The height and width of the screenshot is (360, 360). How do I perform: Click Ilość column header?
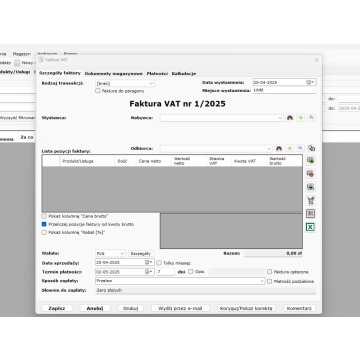(x=125, y=161)
